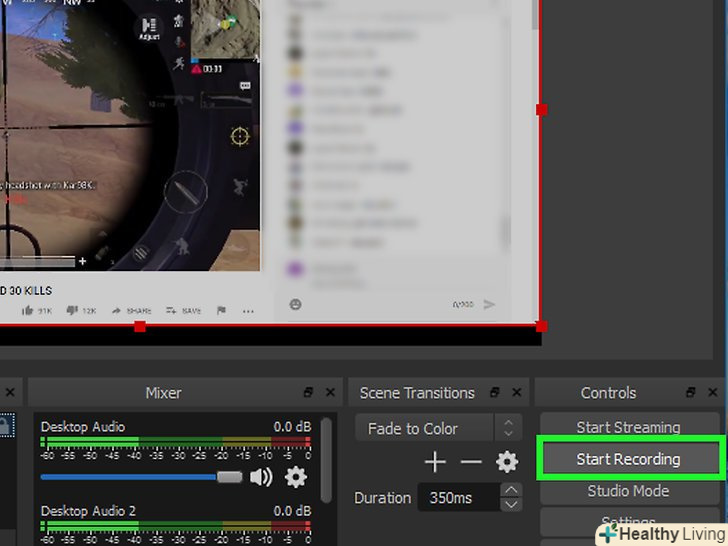728x546 pixels.
Task: Click the emoji icon in chat box
Action: [295, 305]
